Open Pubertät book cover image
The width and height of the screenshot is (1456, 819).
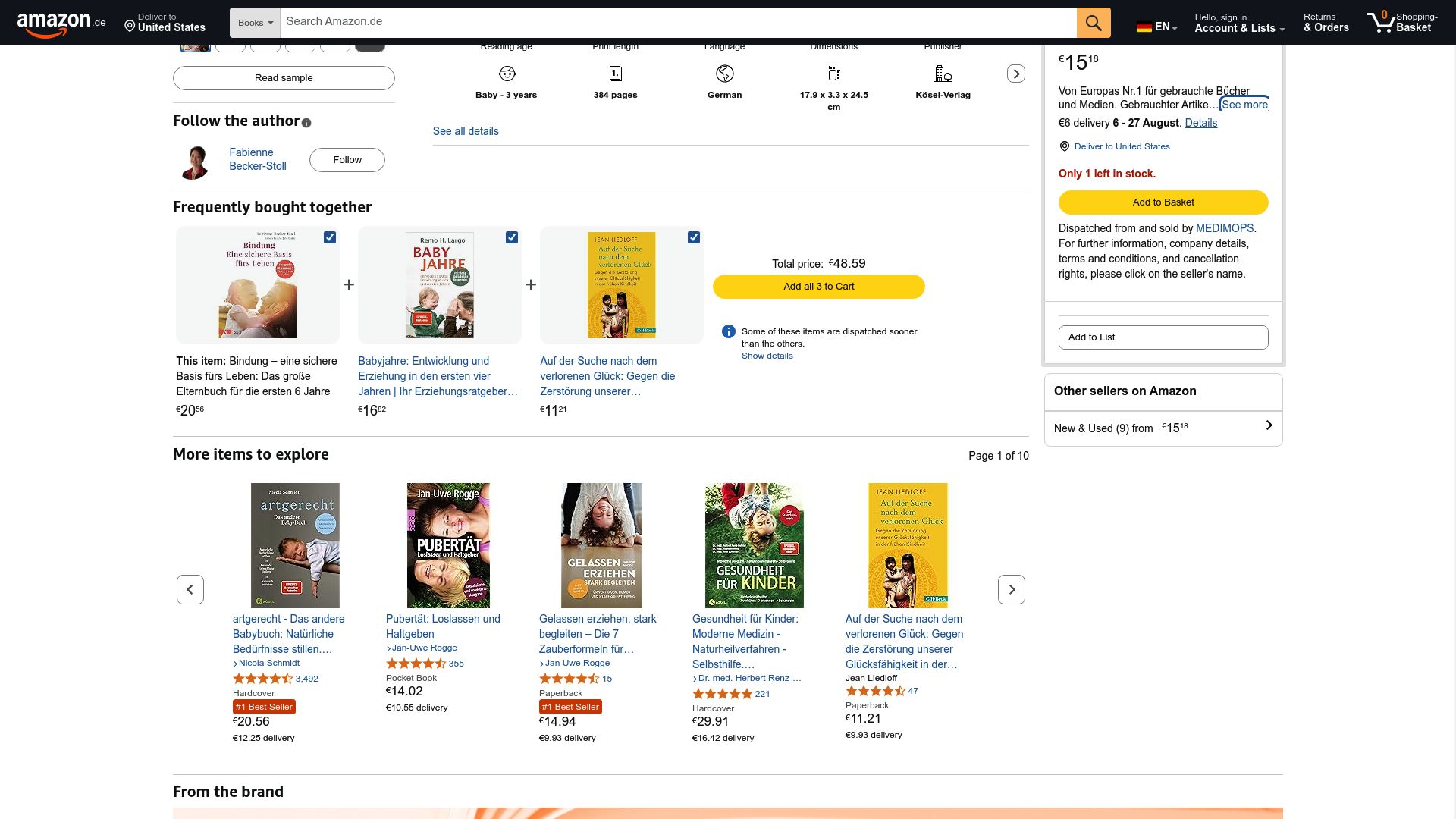[448, 545]
